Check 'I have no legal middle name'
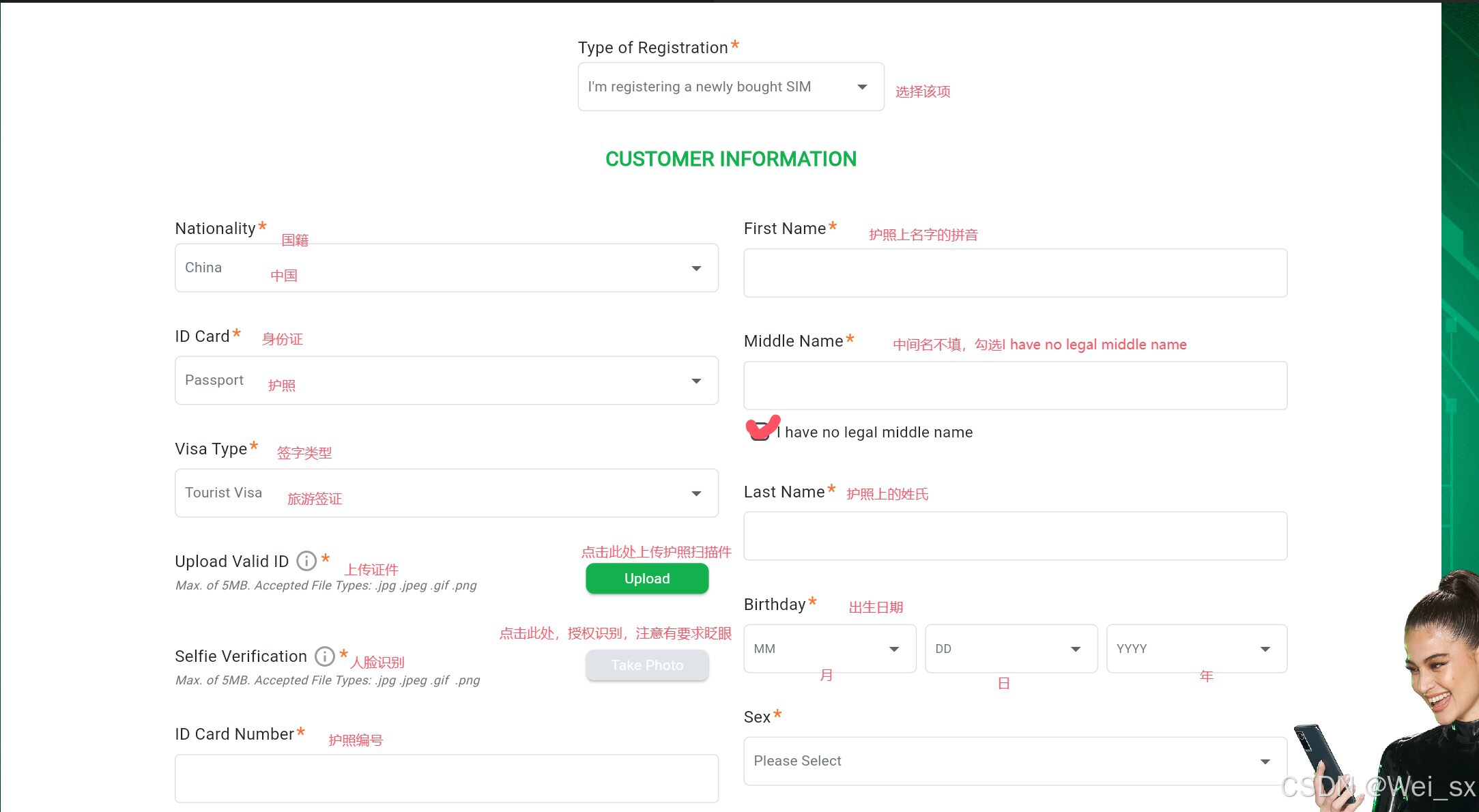 [x=760, y=432]
